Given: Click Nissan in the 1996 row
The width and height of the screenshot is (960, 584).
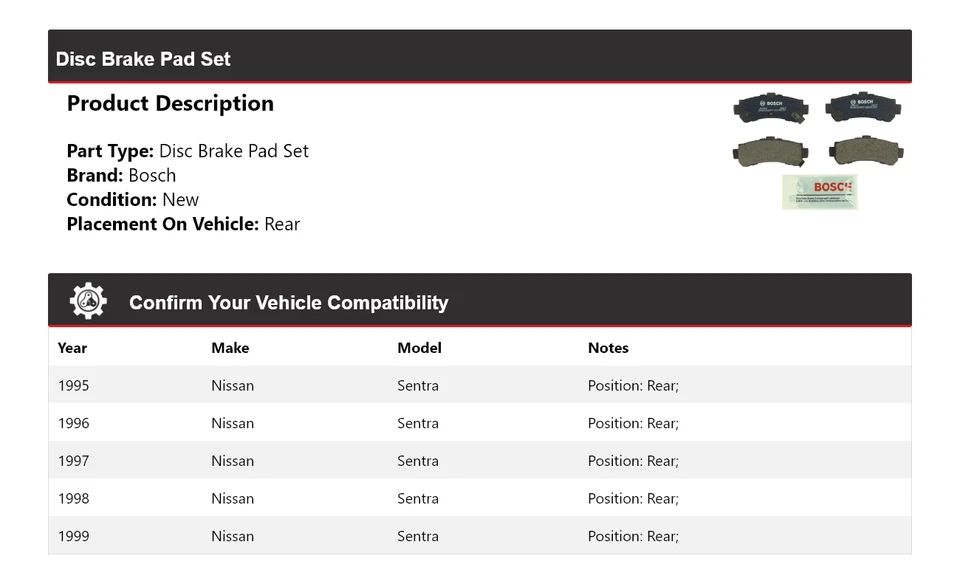Looking at the screenshot, I should [x=232, y=423].
